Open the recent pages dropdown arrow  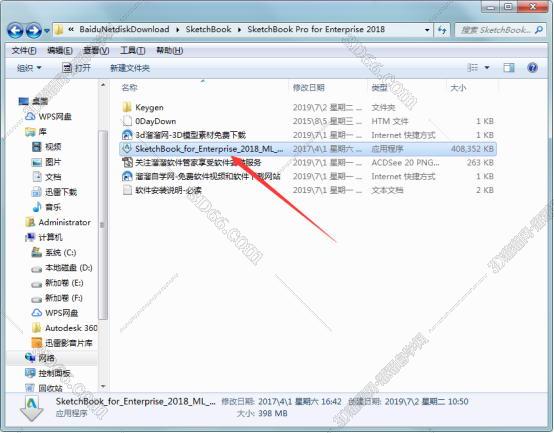pos(47,31)
